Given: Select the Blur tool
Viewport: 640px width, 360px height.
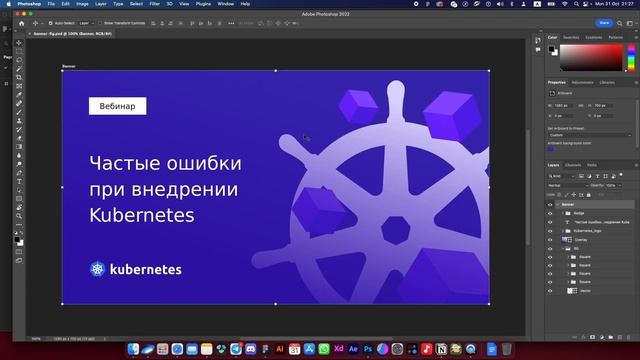Looking at the screenshot, I should click(x=19, y=156).
